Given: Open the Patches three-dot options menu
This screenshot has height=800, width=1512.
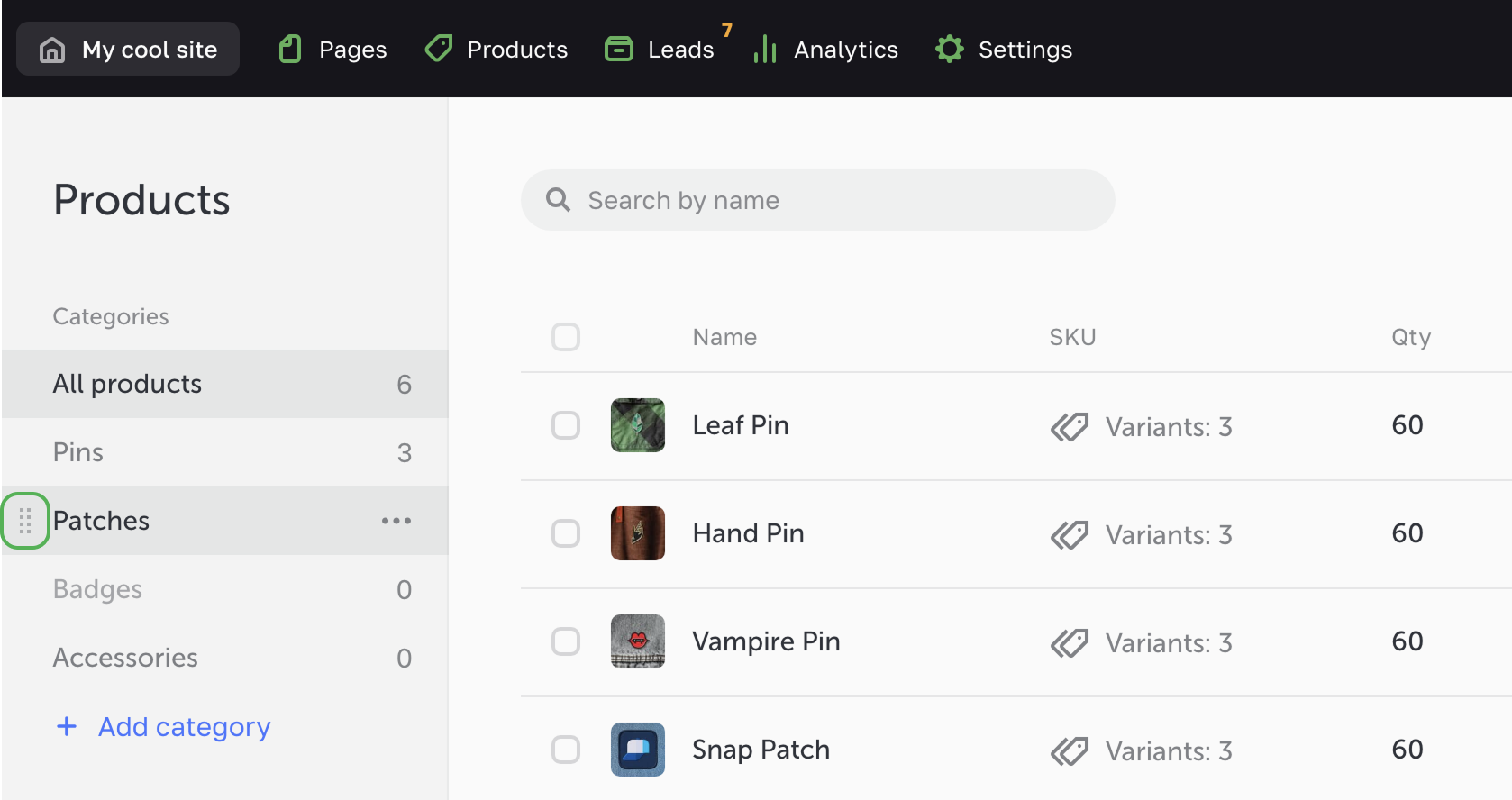Looking at the screenshot, I should click(x=396, y=521).
